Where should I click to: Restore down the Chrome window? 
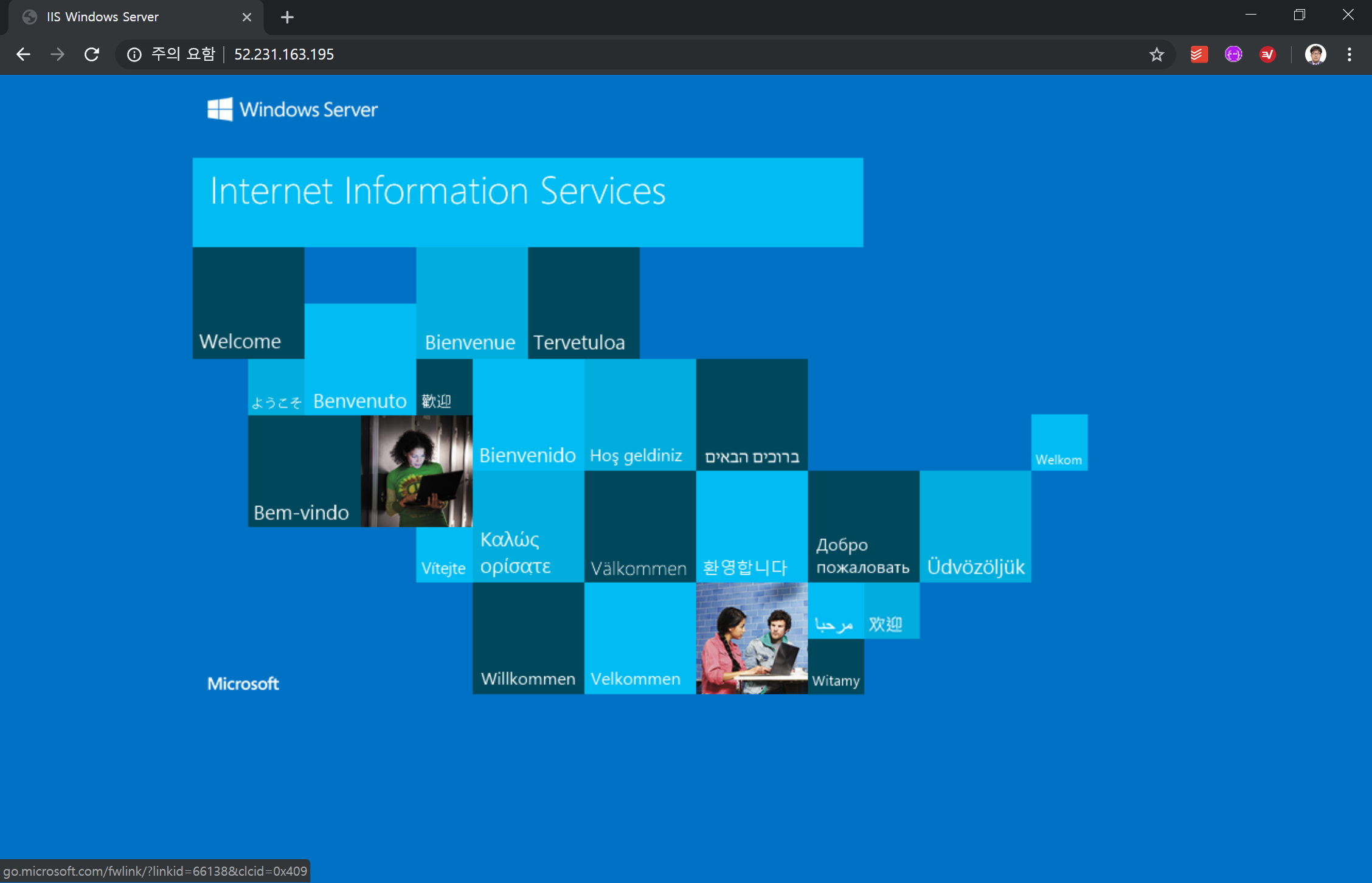tap(1300, 16)
